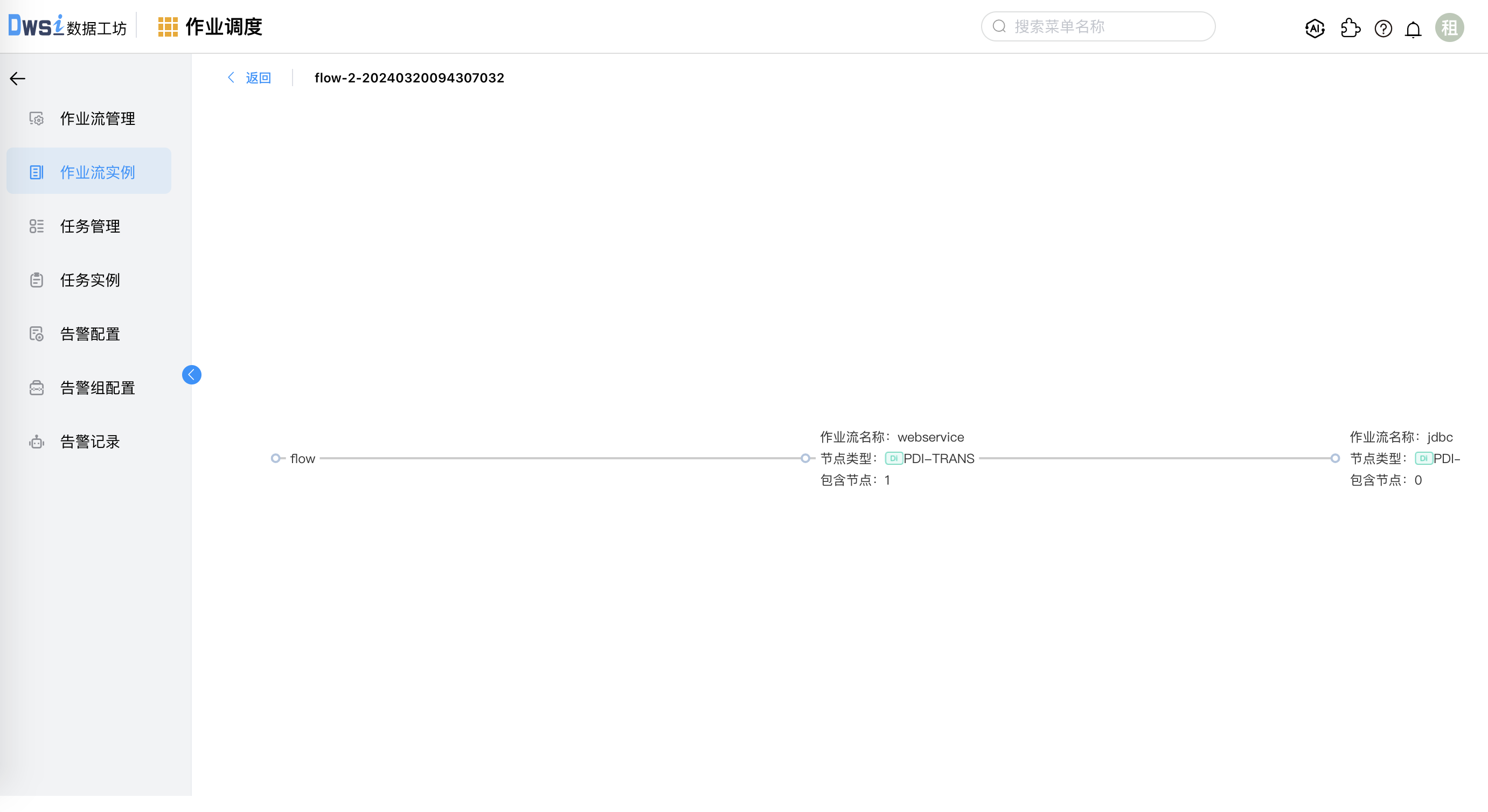Click the 返回 back link
The image size is (1488, 812).
point(258,78)
